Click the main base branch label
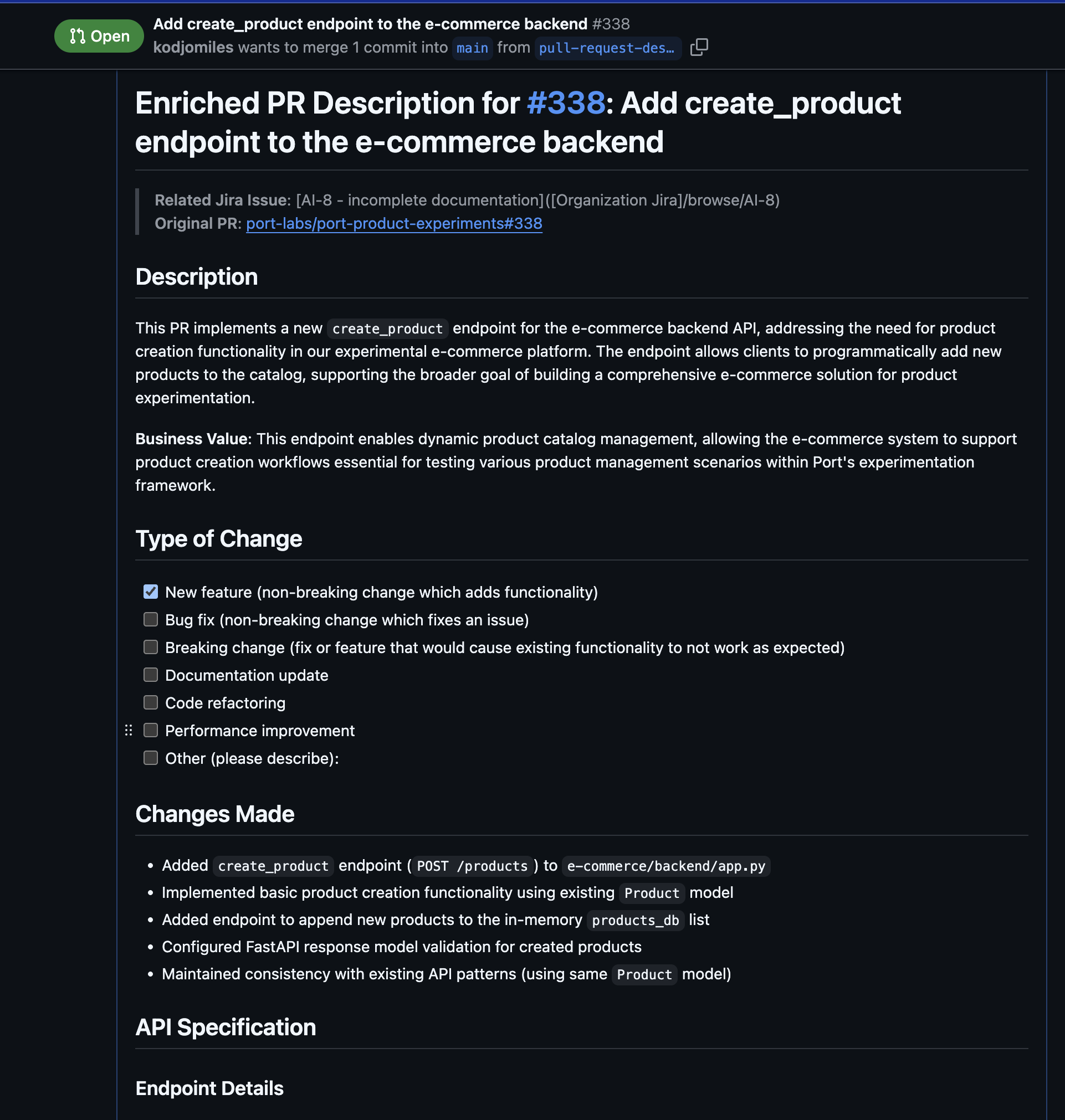The width and height of the screenshot is (1065, 1120). [x=472, y=48]
